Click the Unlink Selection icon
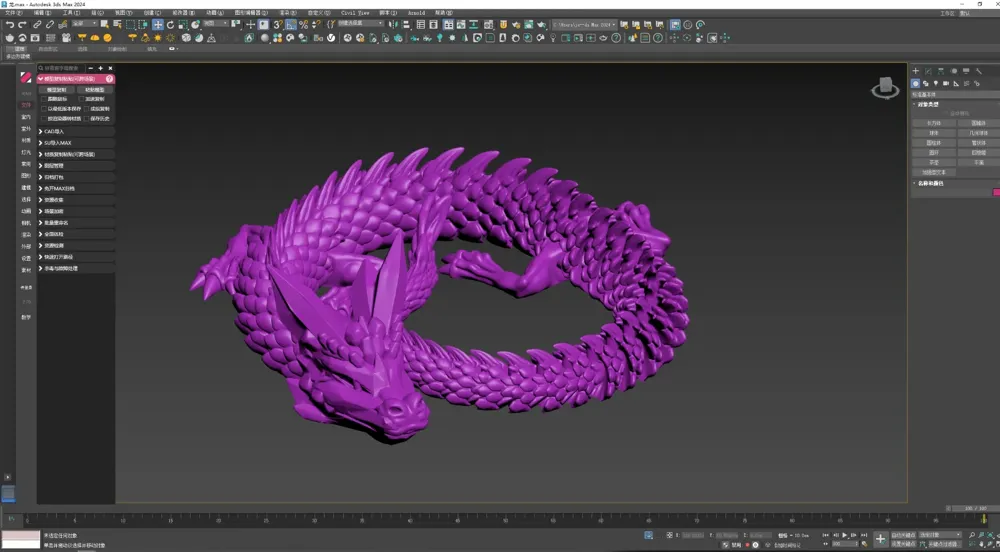Screen dimensions: 1000x552 pos(50,24)
